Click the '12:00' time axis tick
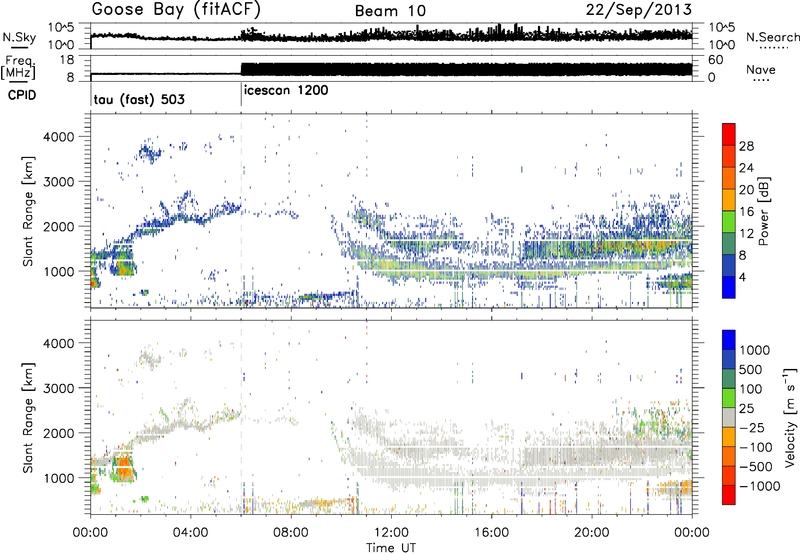 point(391,533)
